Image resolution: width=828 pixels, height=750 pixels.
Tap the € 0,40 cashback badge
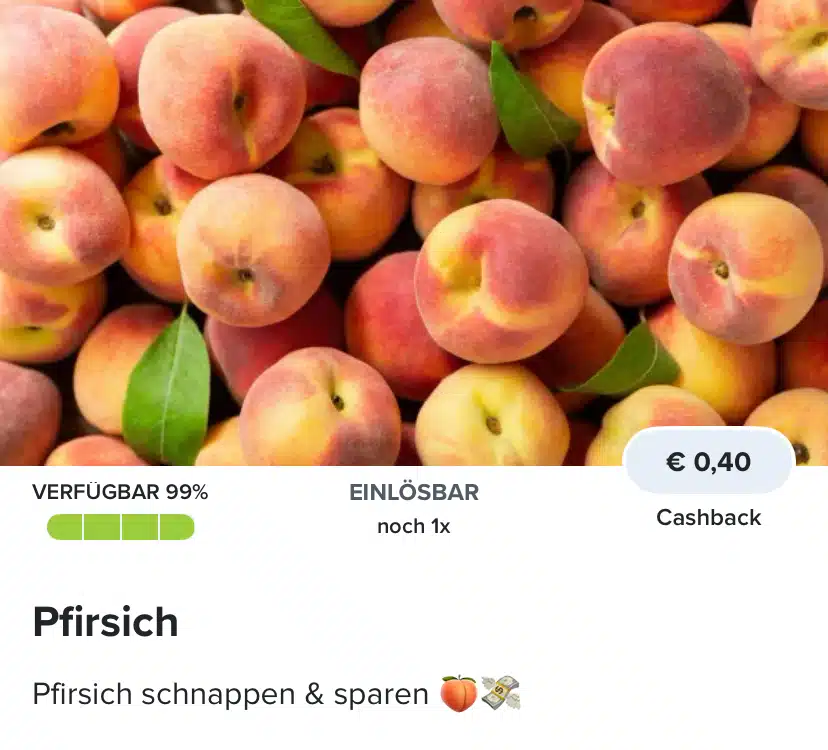tap(709, 461)
